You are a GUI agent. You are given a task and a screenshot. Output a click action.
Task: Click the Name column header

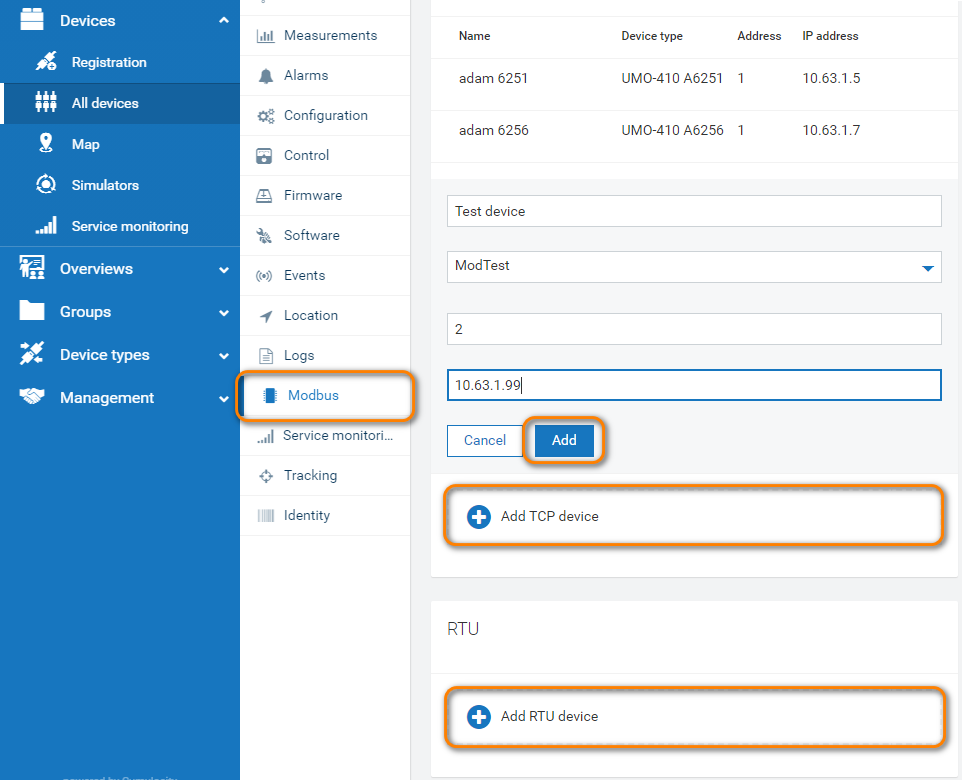pos(474,36)
